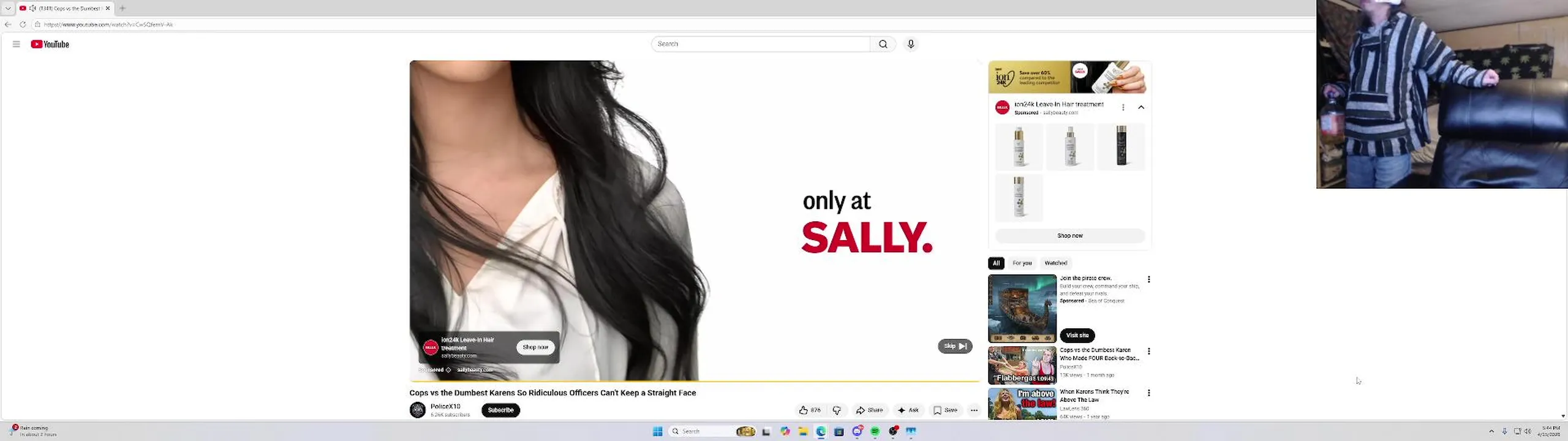The height and width of the screenshot is (441, 1568).
Task: Open PoliceX10 channel avatar
Action: 418,410
